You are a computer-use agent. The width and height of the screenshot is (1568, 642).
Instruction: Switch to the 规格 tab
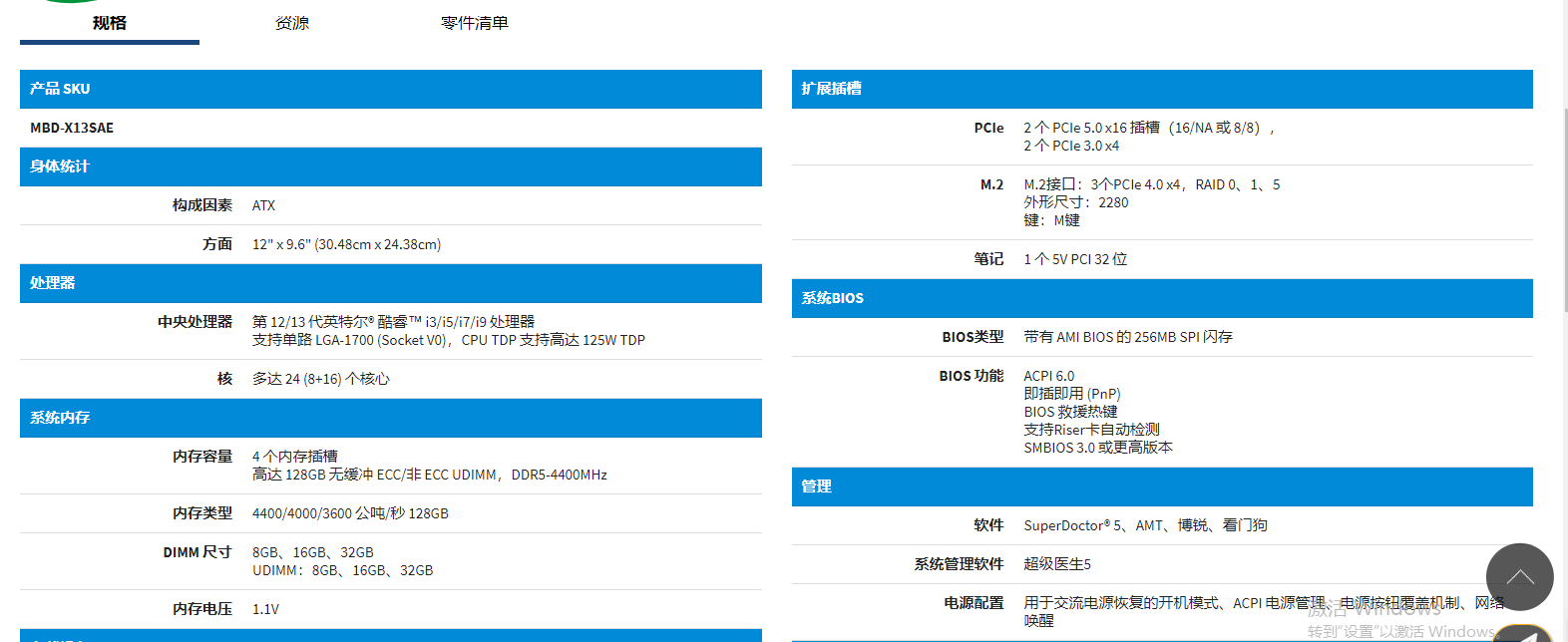pos(110,23)
